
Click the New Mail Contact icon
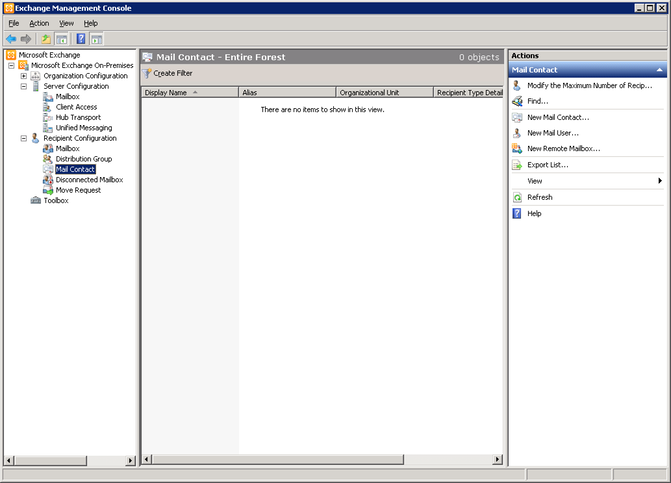click(x=517, y=117)
